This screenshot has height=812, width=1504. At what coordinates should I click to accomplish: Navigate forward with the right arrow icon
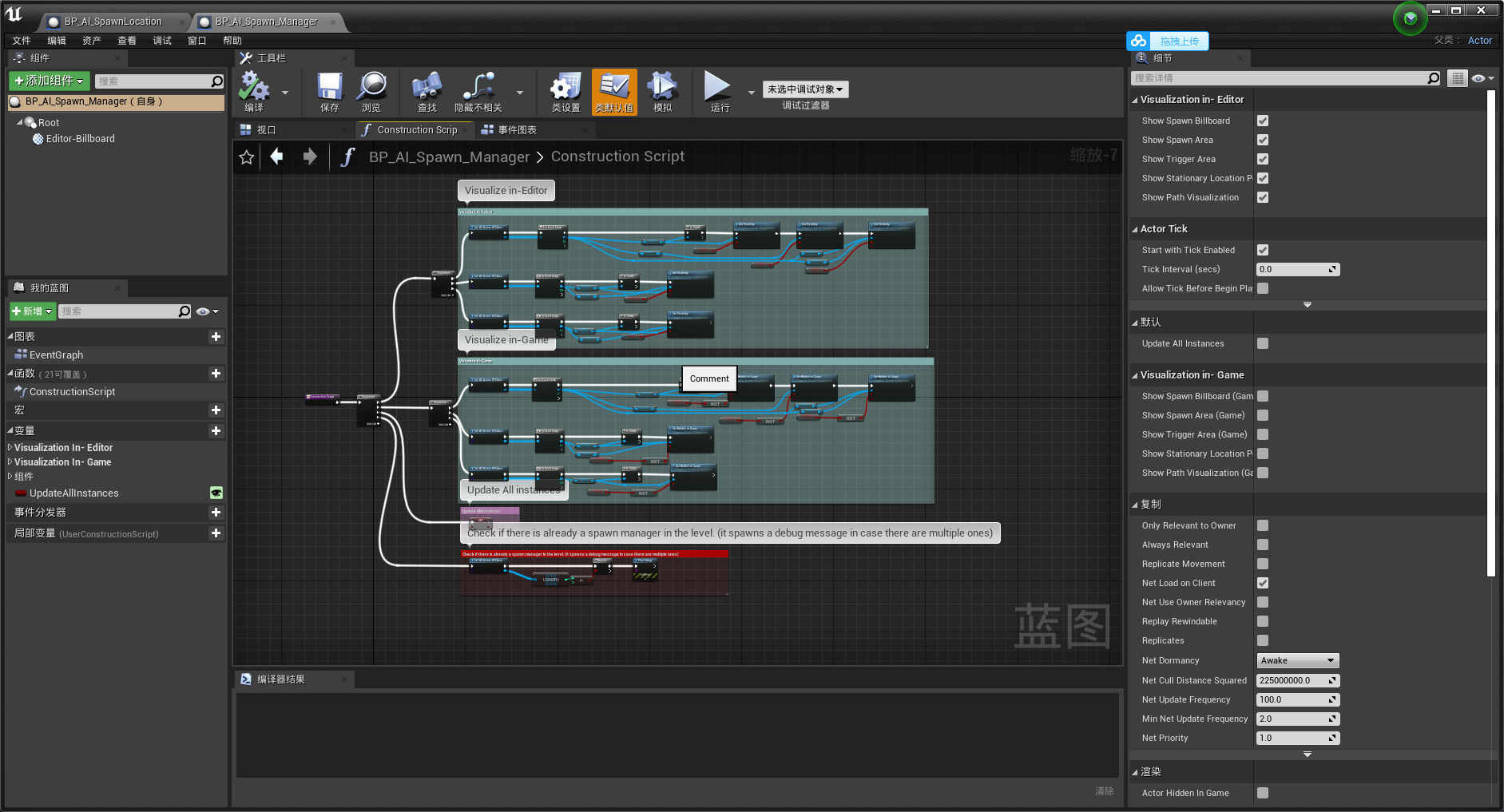(x=310, y=156)
